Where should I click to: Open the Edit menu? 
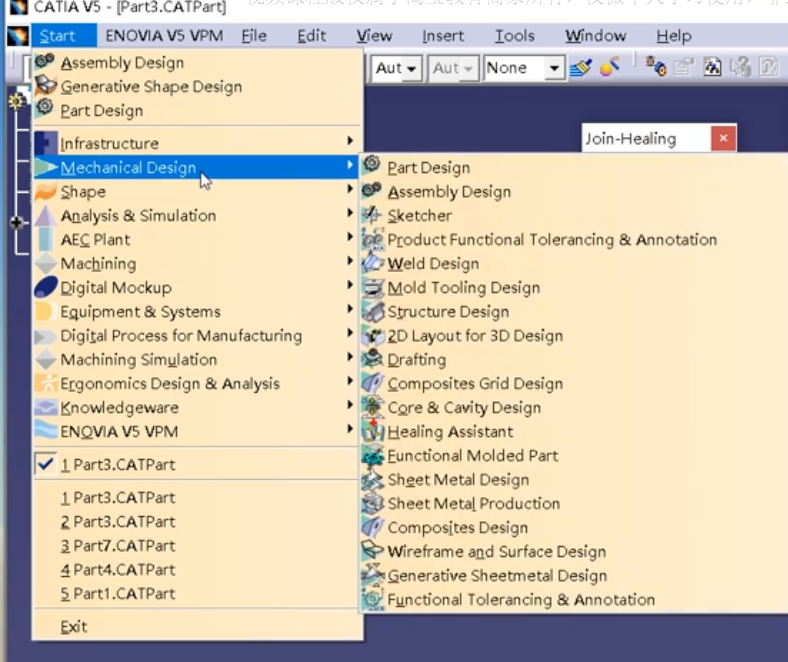[x=312, y=36]
